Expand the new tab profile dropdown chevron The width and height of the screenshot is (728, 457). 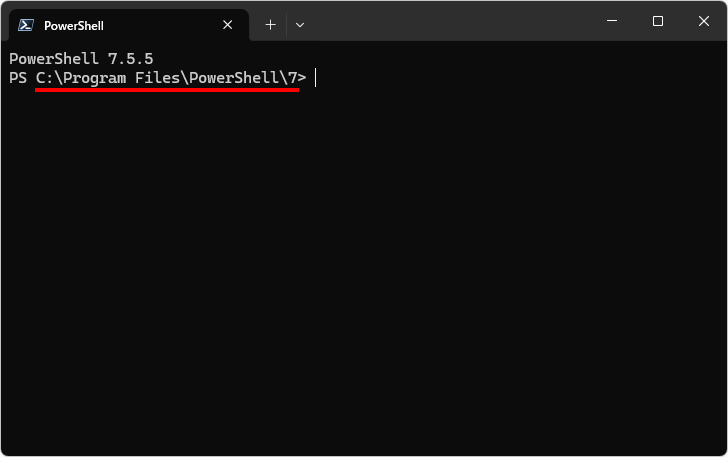[299, 25]
